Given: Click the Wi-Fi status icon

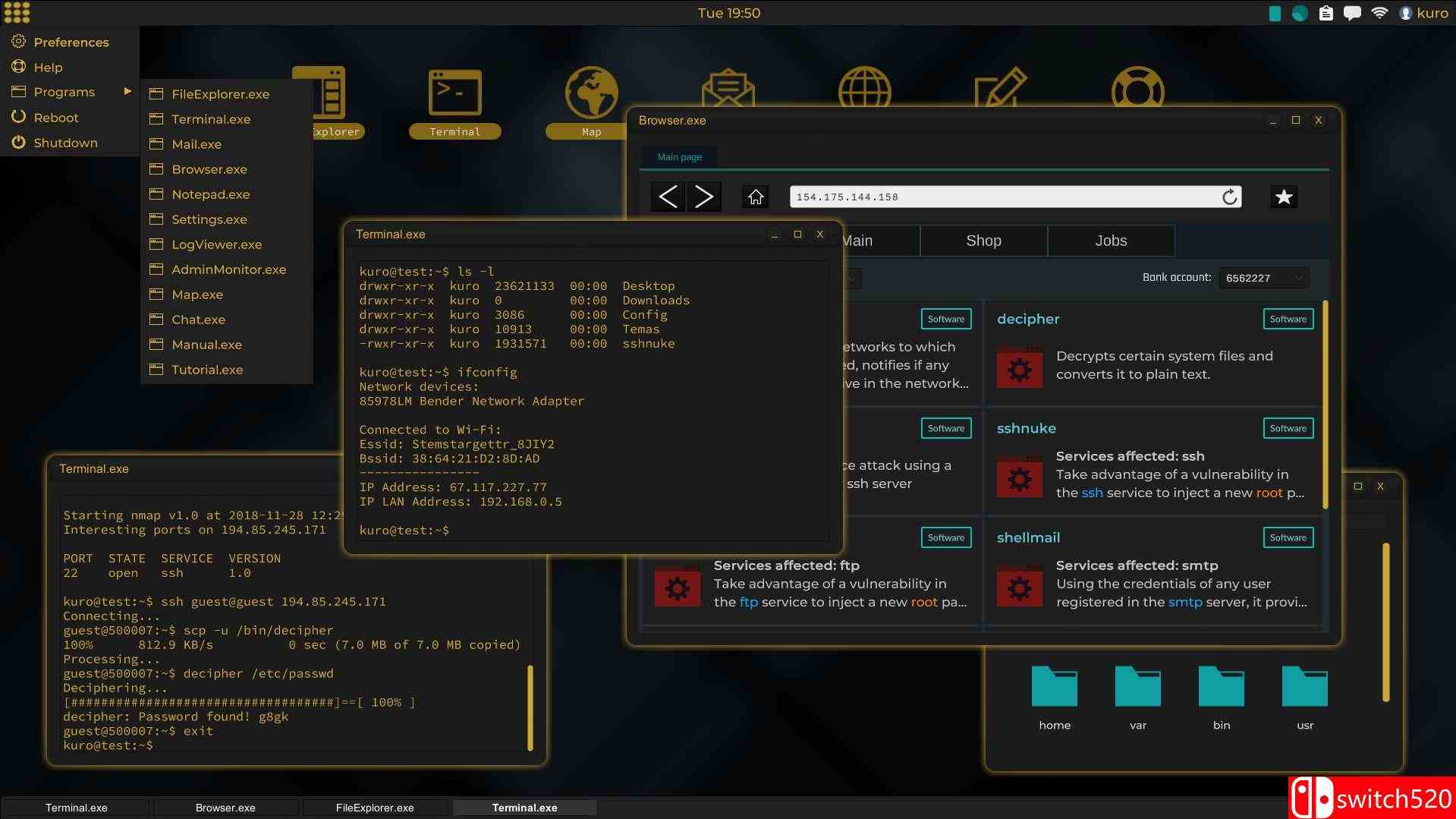Looking at the screenshot, I should click(1379, 13).
